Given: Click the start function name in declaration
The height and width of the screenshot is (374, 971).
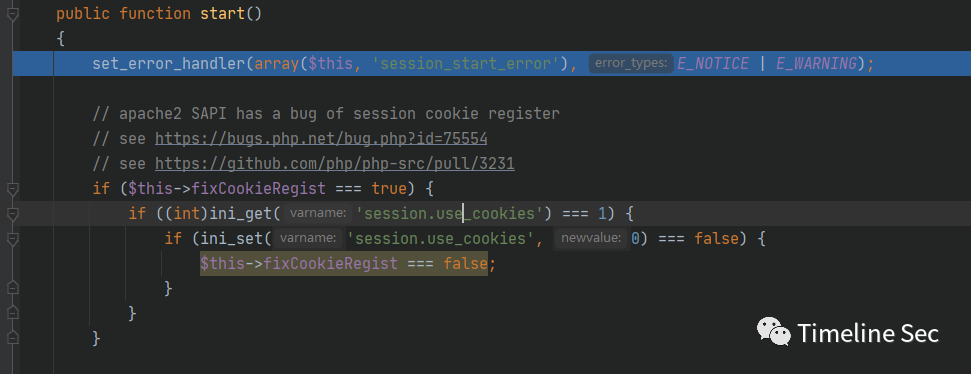Looking at the screenshot, I should [223, 14].
